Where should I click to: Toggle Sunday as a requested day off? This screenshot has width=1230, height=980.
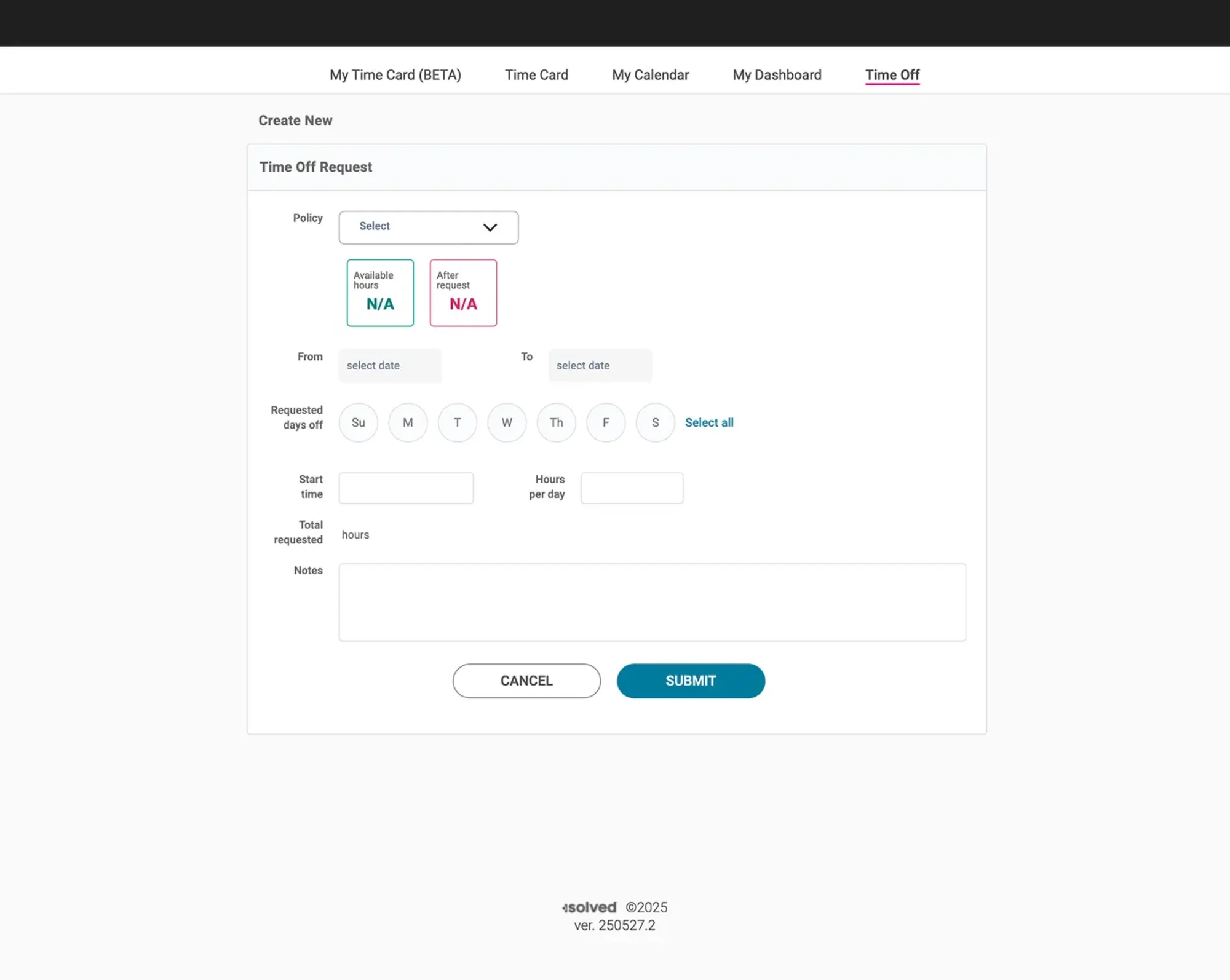358,422
